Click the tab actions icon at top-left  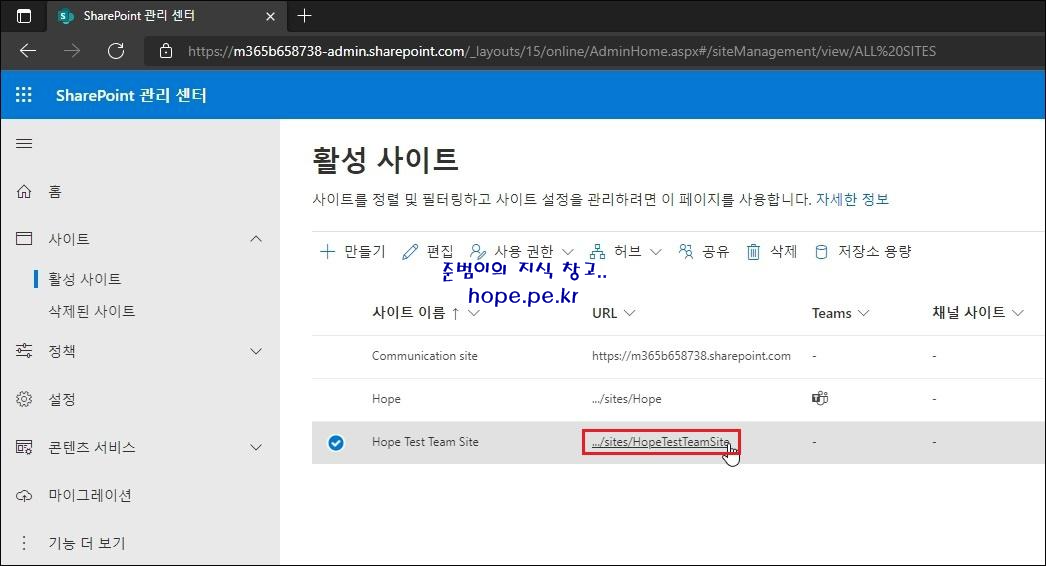[23, 16]
